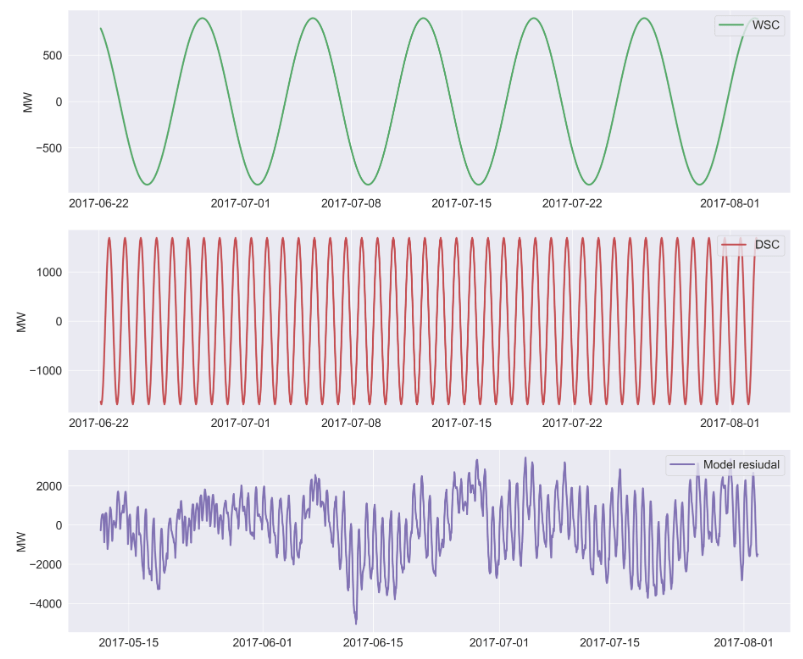Click 2017-06-22 tick label under WSC plot
Screen dimensions: 803x659
tap(99, 203)
